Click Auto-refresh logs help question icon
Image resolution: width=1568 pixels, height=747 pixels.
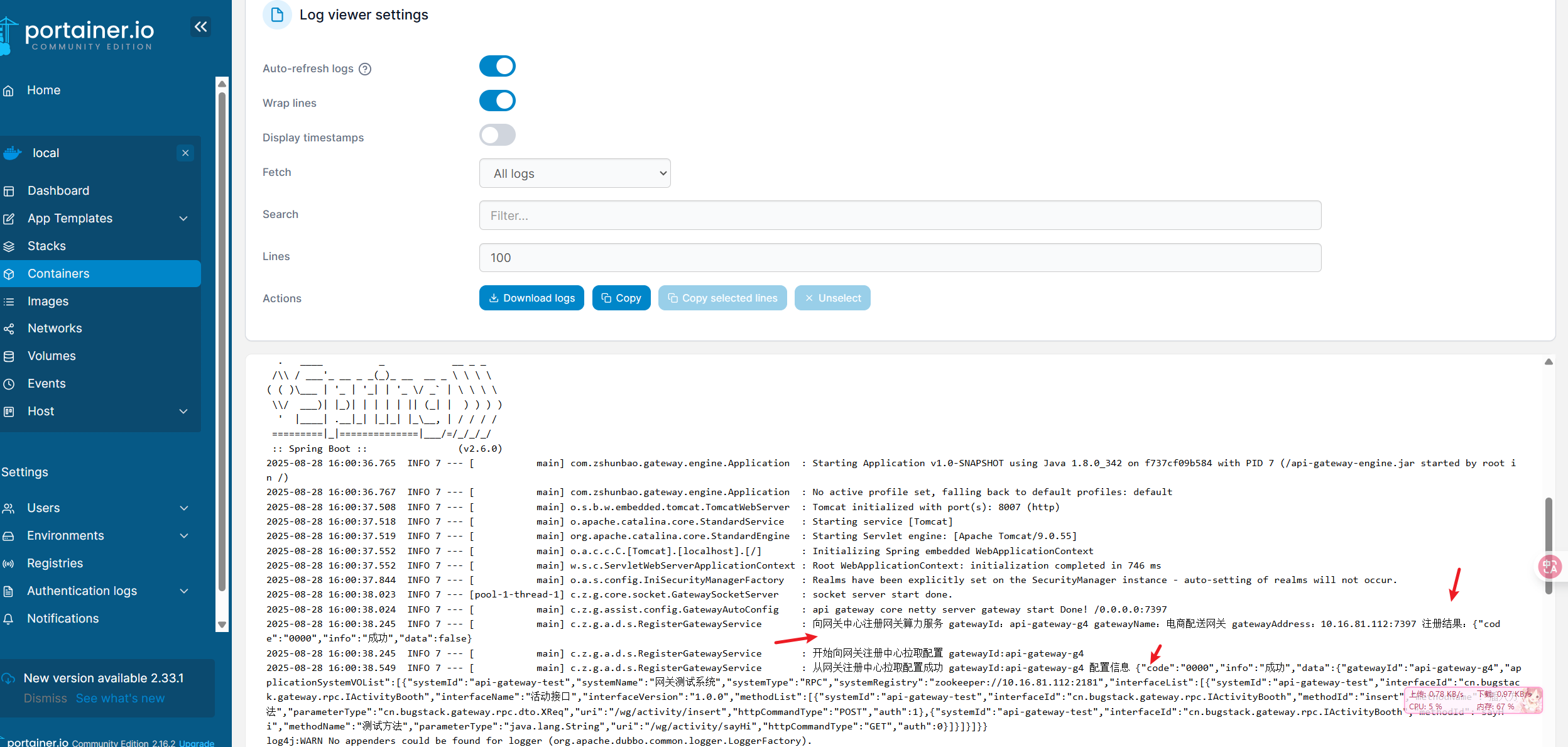coord(365,68)
